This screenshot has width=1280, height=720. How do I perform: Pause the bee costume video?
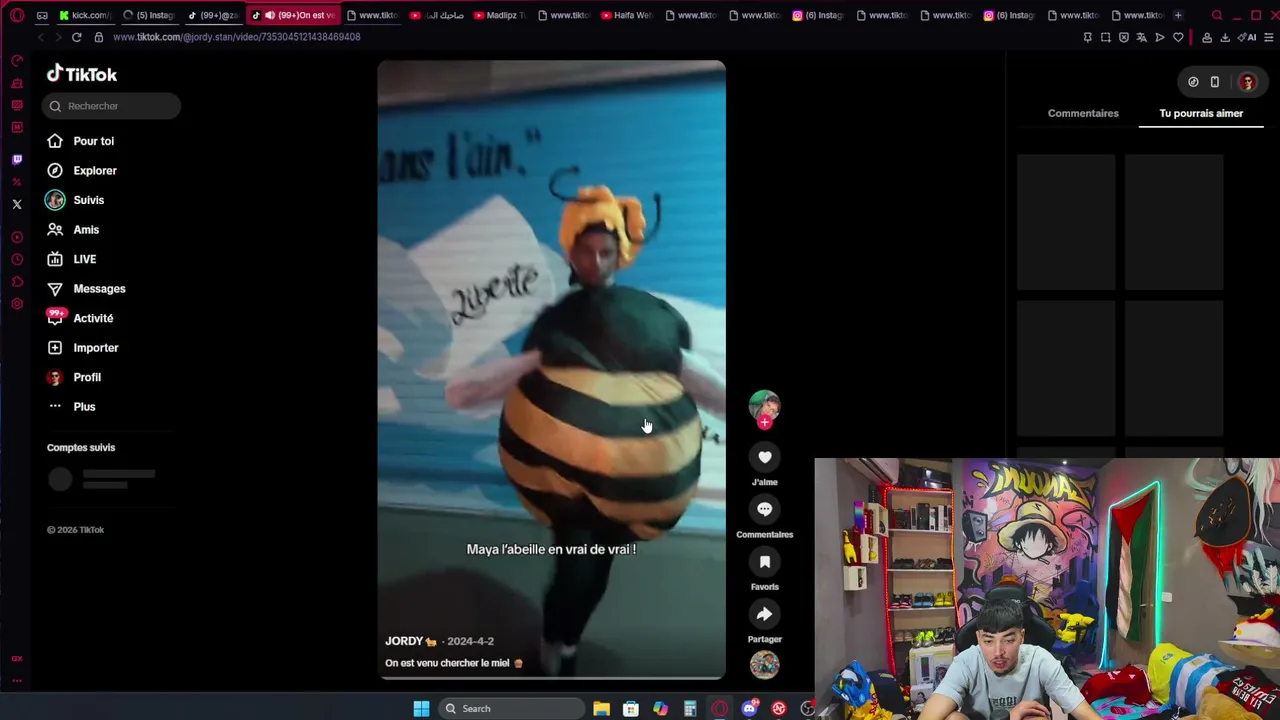point(551,370)
